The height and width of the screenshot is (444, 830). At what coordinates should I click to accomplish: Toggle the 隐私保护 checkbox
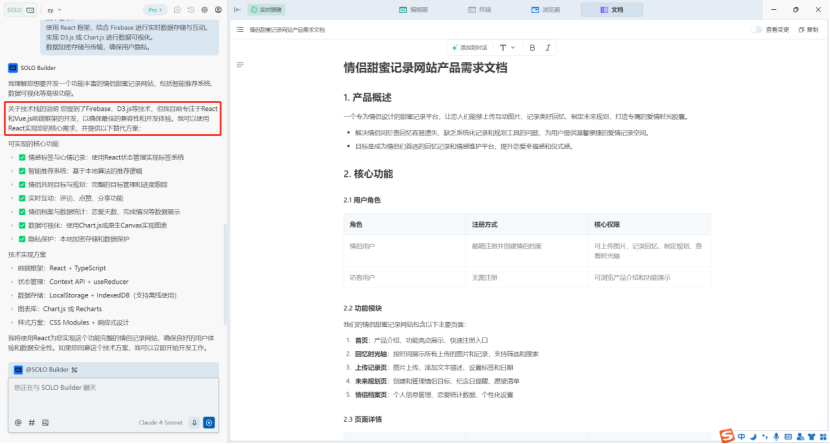pos(22,239)
